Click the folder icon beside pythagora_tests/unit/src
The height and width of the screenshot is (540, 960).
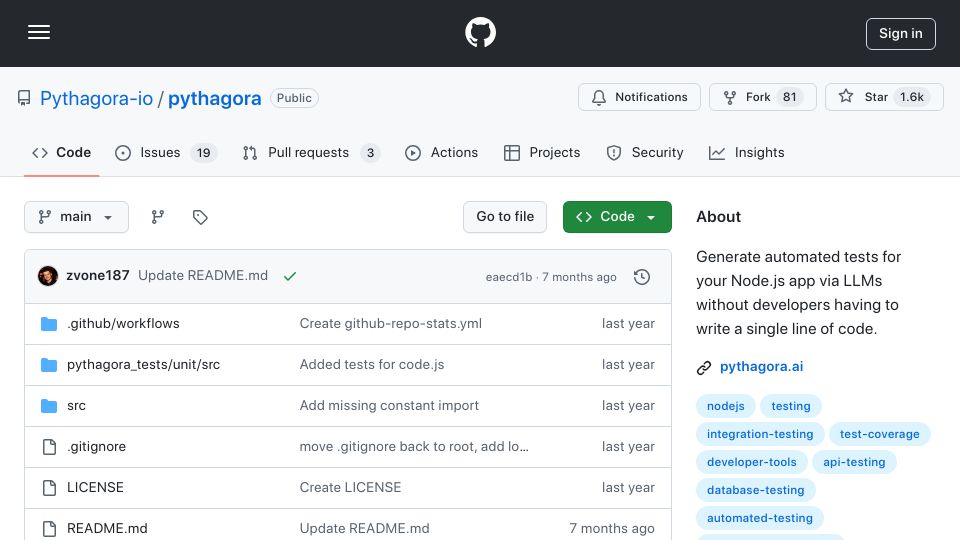49,365
